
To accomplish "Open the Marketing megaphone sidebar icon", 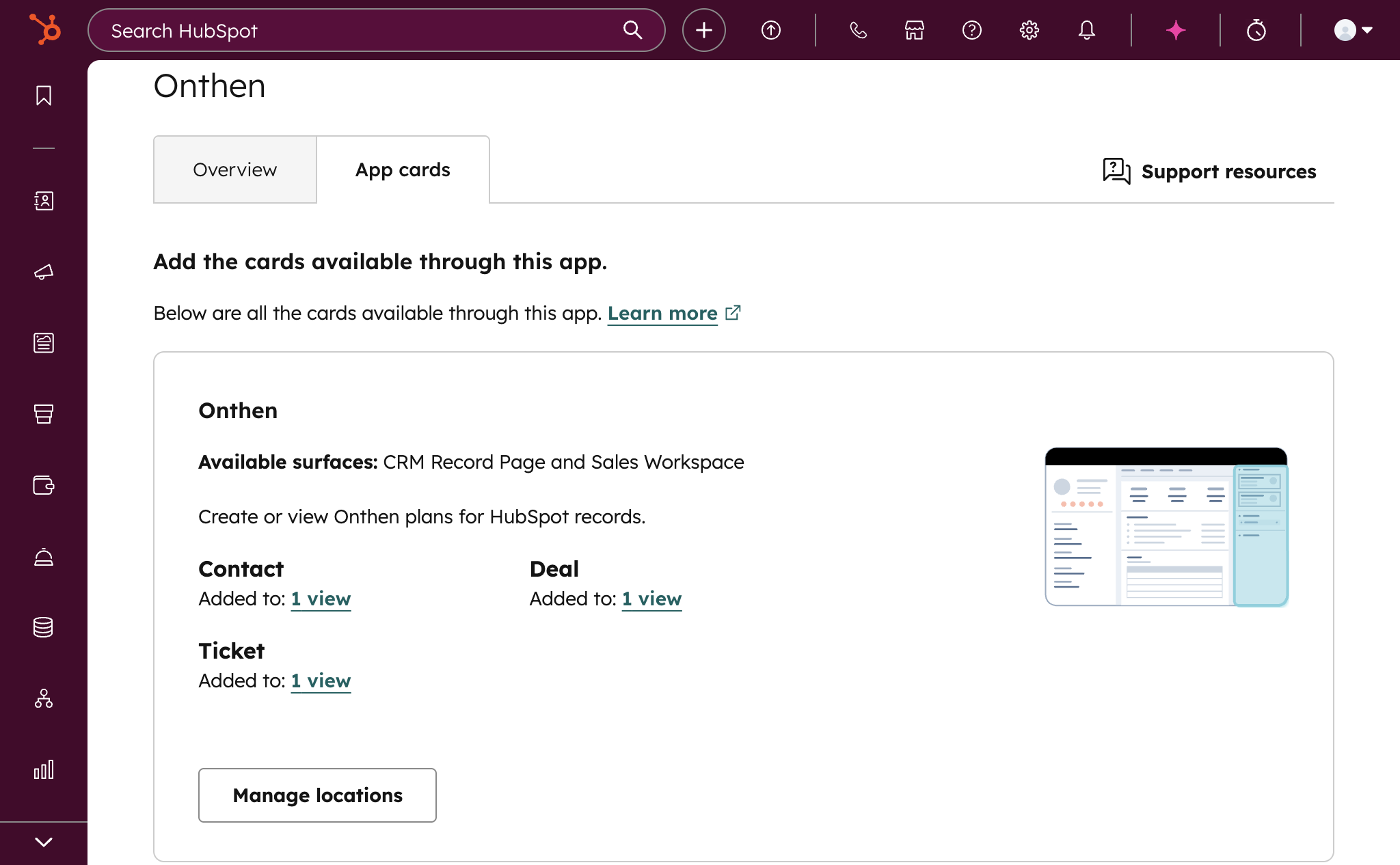I will [44, 272].
